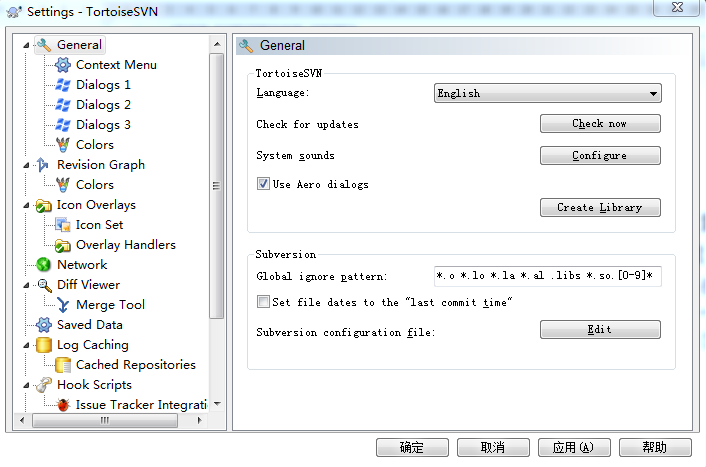This screenshot has width=706, height=467.
Task: Open the Language dropdown
Action: [548, 93]
